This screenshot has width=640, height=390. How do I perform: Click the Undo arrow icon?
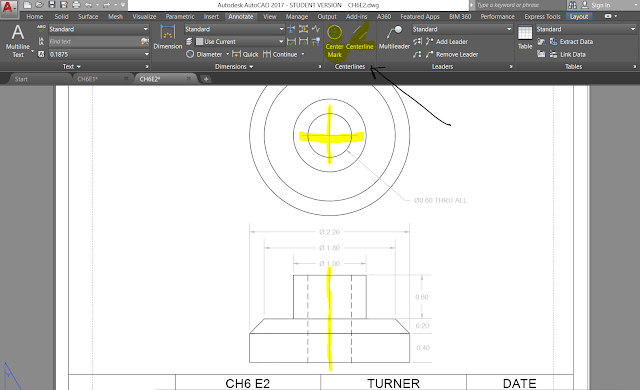(x=88, y=5)
